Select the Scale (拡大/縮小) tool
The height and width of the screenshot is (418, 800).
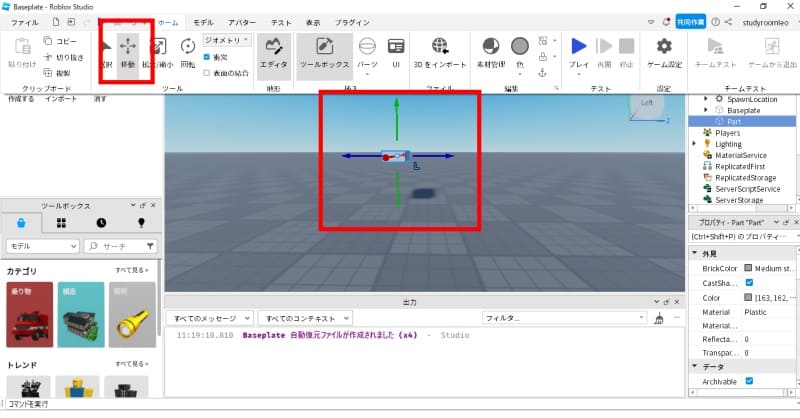(x=158, y=54)
